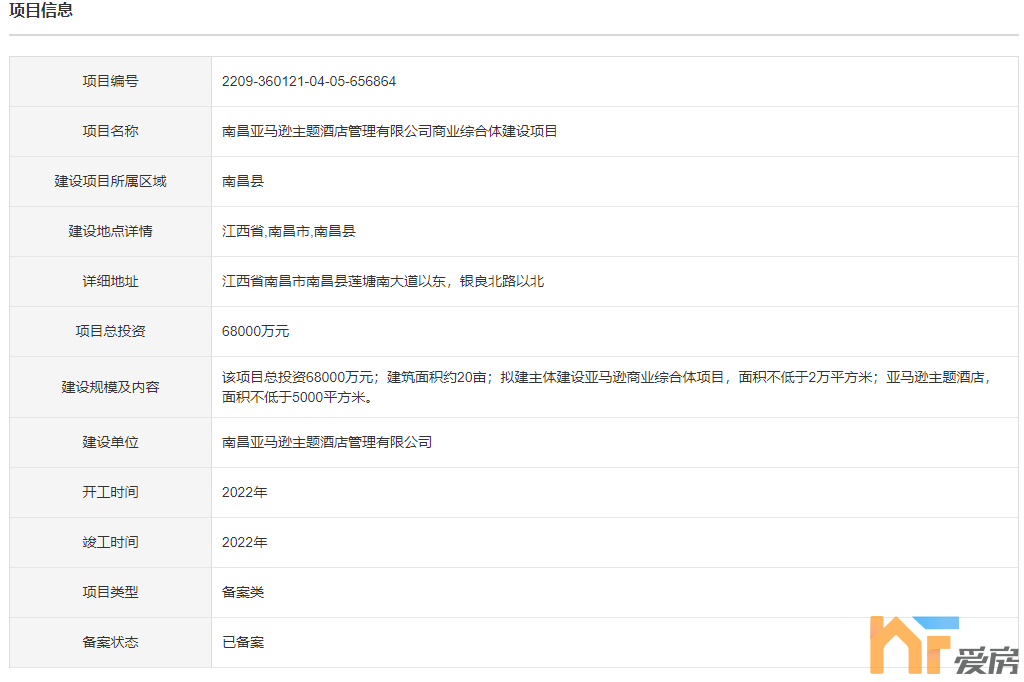This screenshot has height=682, width=1024.
Task: Select the '建设单位' row label
Action: pyautogui.click(x=110, y=442)
